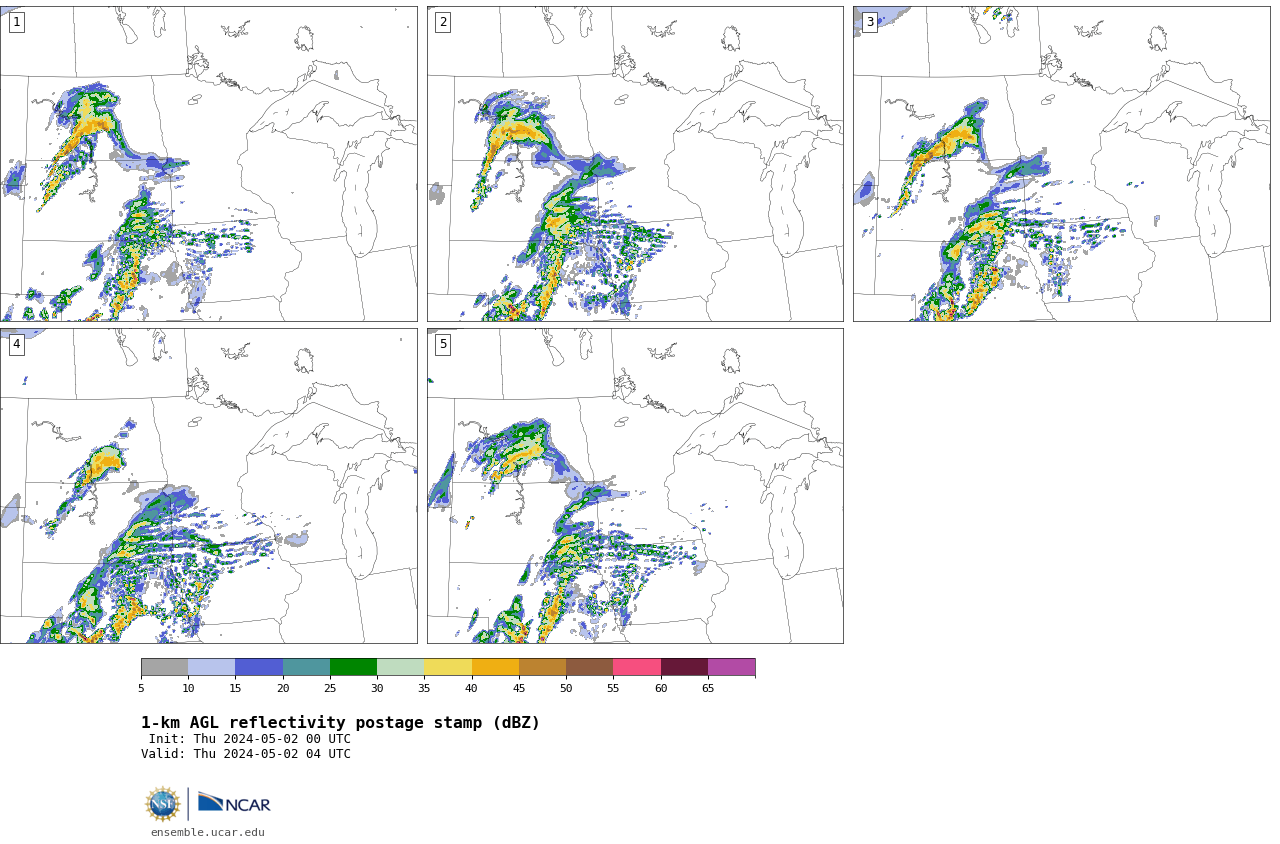This screenshot has width=1280, height=844.
Task: Open ensemble member 2 reflectivity map
Action: (x=635, y=164)
